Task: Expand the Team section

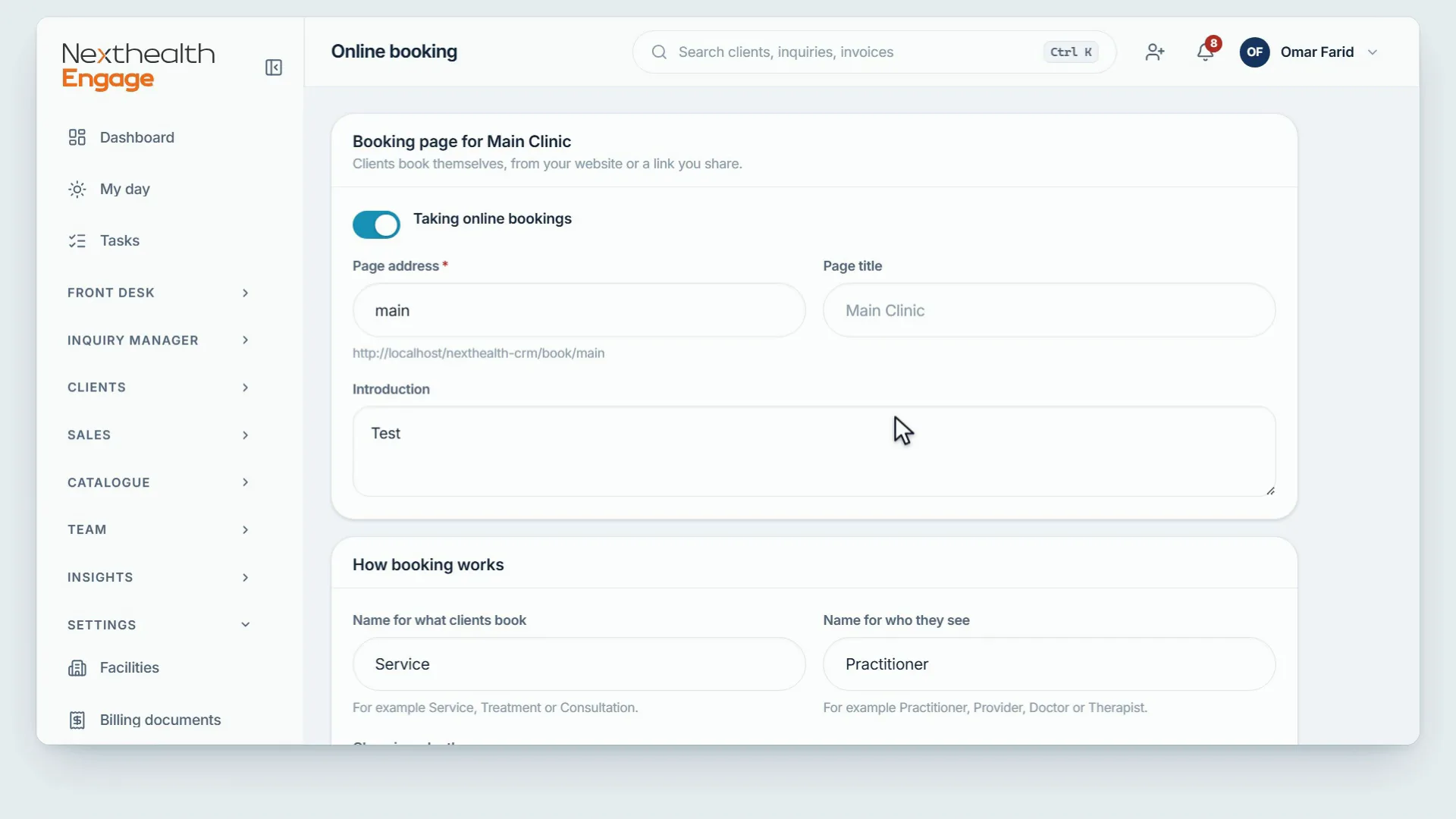Action: tap(158, 530)
